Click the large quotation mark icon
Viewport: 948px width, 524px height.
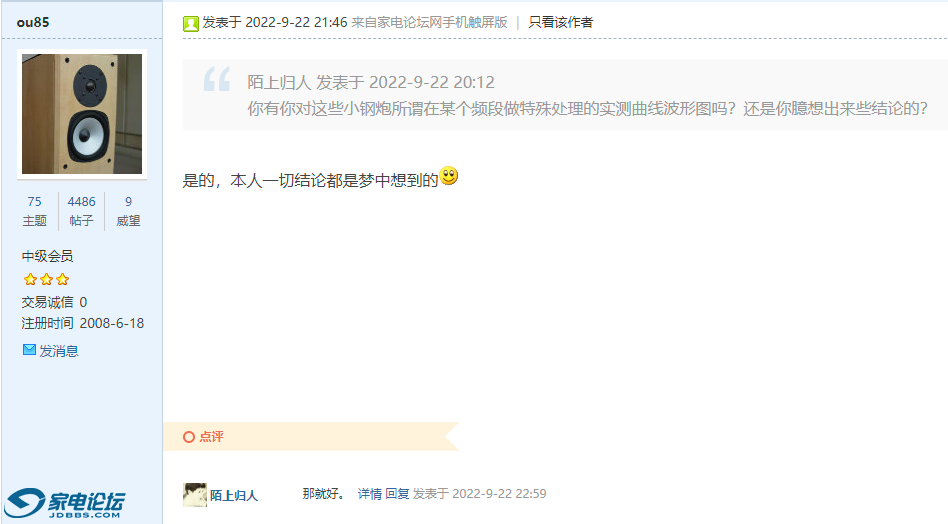point(216,79)
